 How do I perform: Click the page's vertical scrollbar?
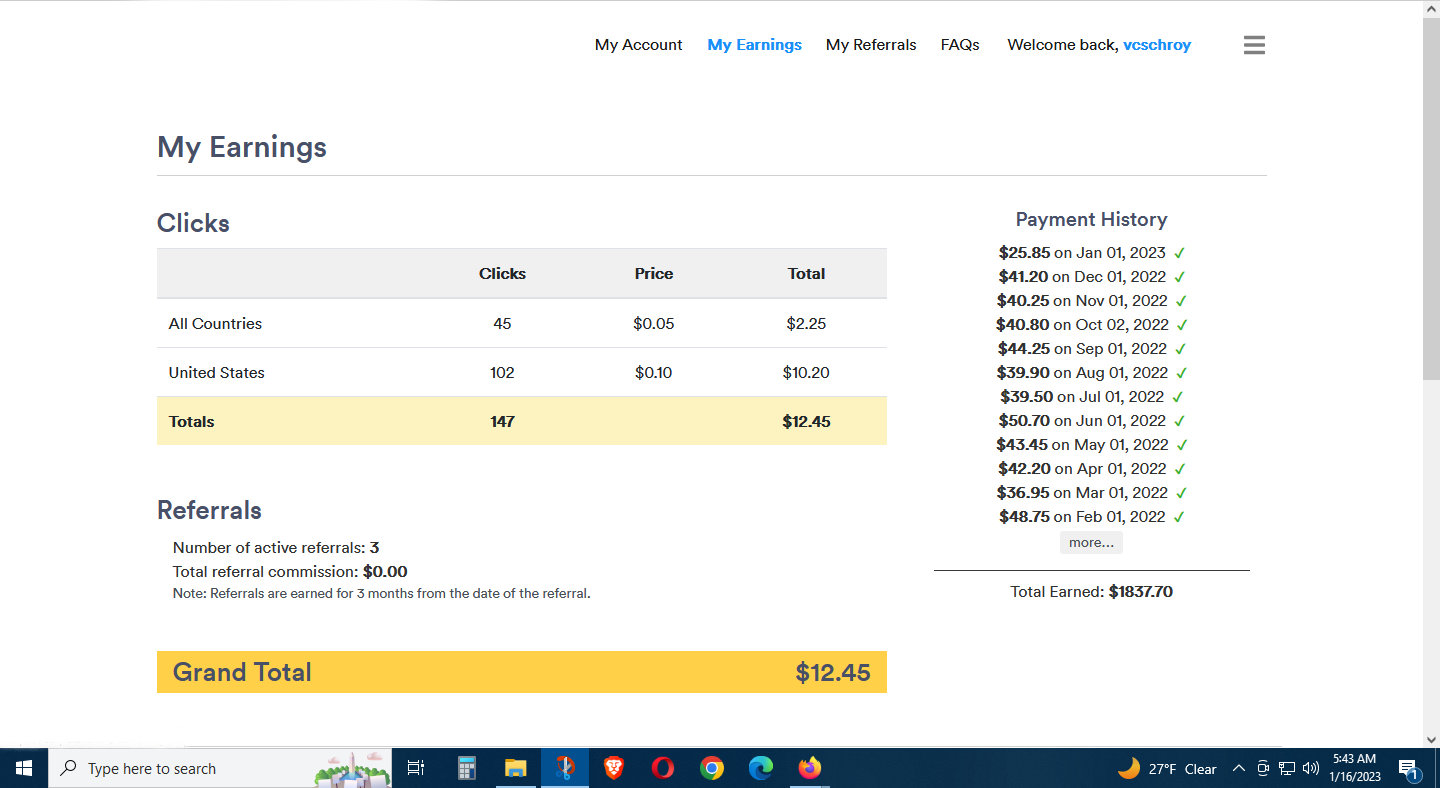coord(1431,198)
